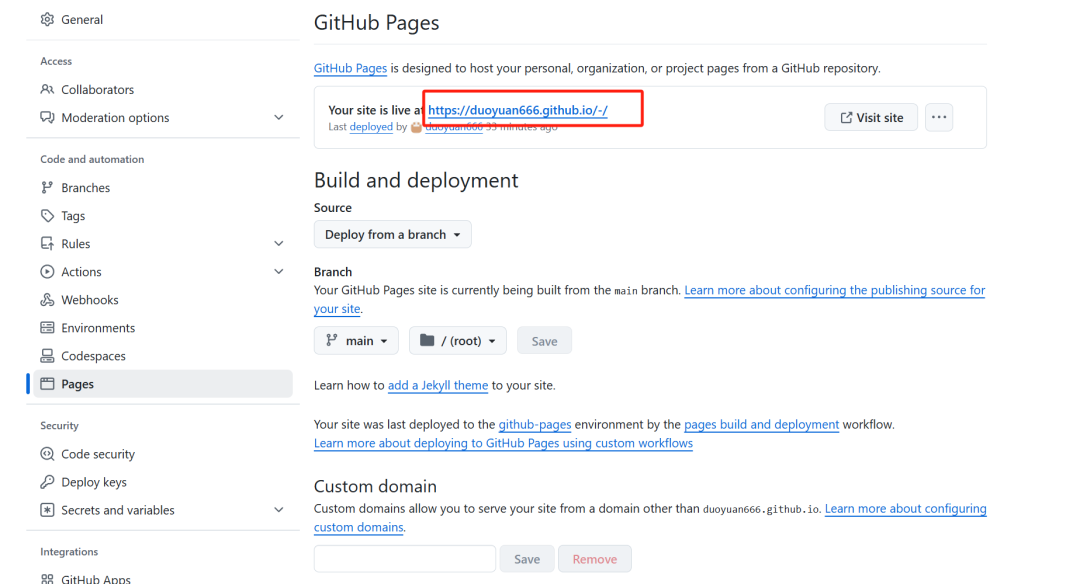Click the Deploy keys key icon
This screenshot has width=1080, height=584.
[47, 482]
